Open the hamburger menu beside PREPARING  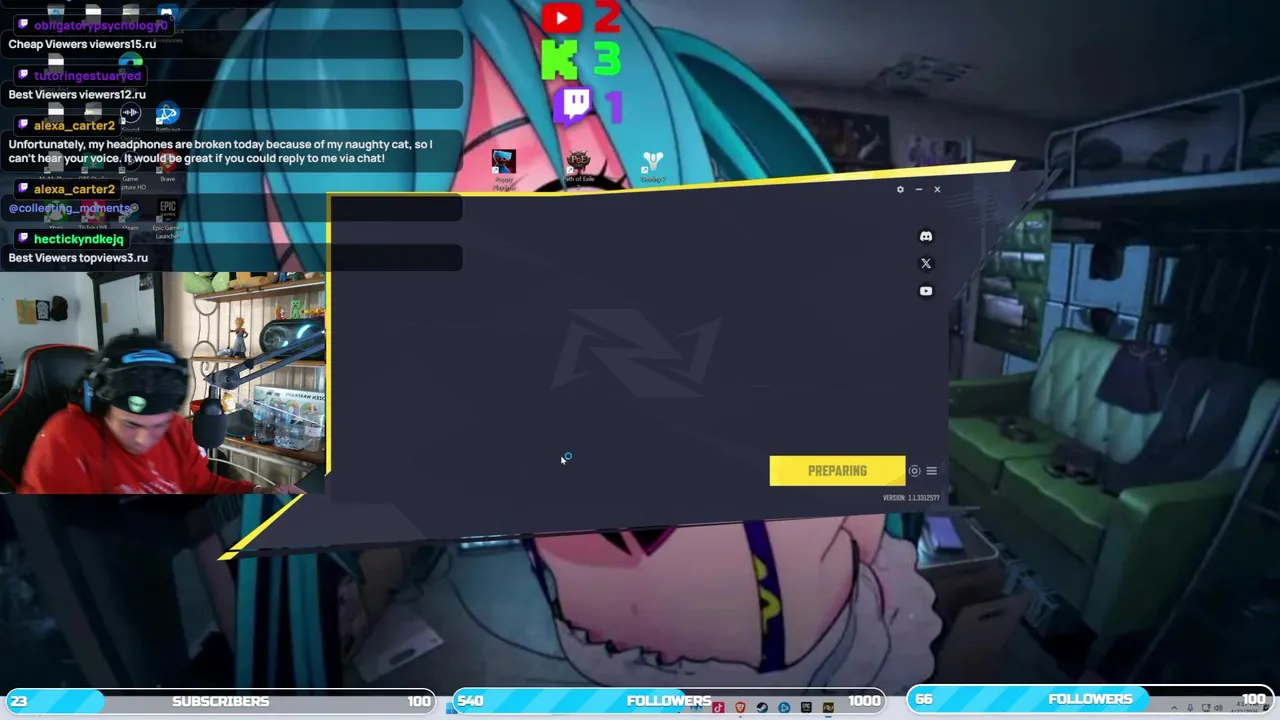[x=931, y=471]
